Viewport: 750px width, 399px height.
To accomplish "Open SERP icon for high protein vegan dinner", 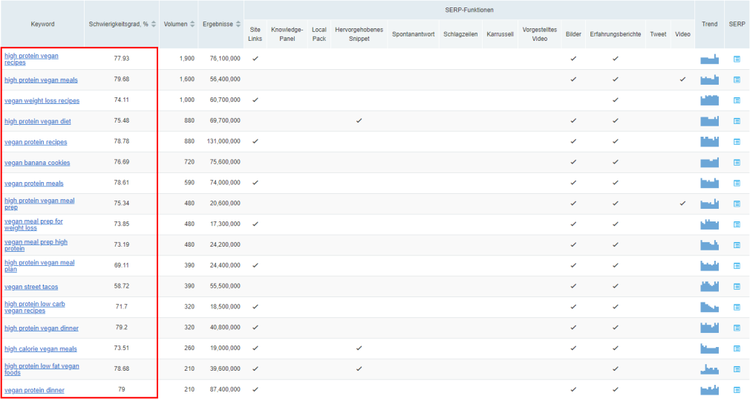I will [737, 328].
